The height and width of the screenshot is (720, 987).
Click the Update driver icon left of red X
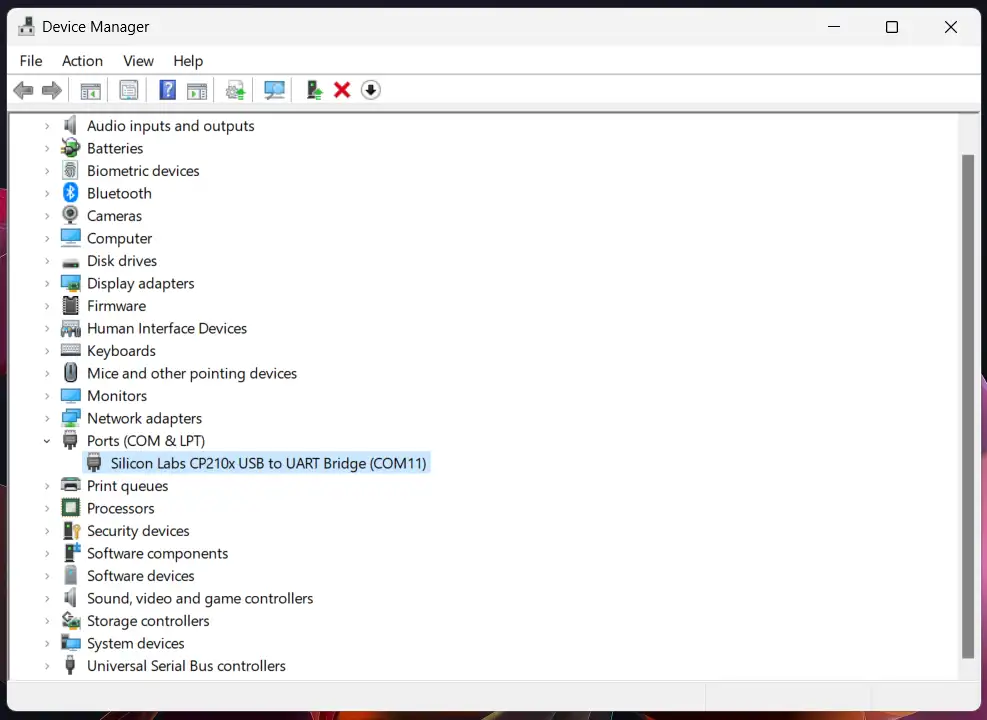pyautogui.click(x=314, y=90)
